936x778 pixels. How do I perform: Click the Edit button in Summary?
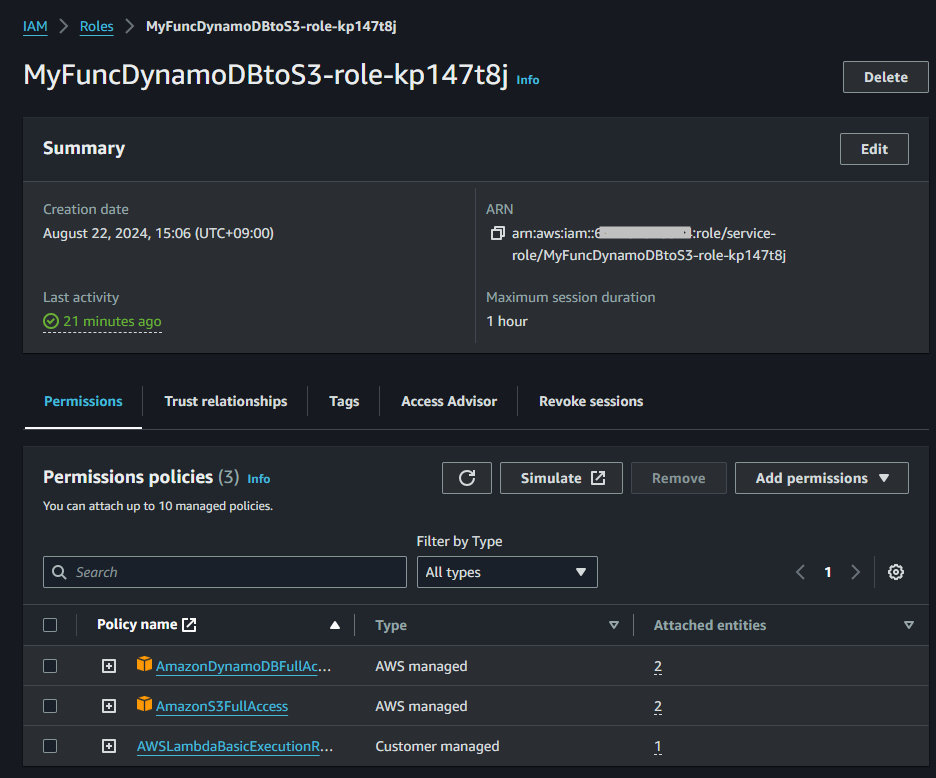[x=874, y=149]
